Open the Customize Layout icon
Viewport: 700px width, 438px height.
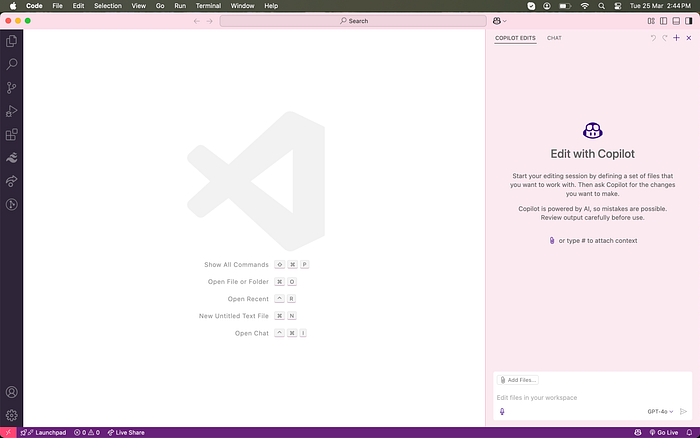(x=651, y=21)
